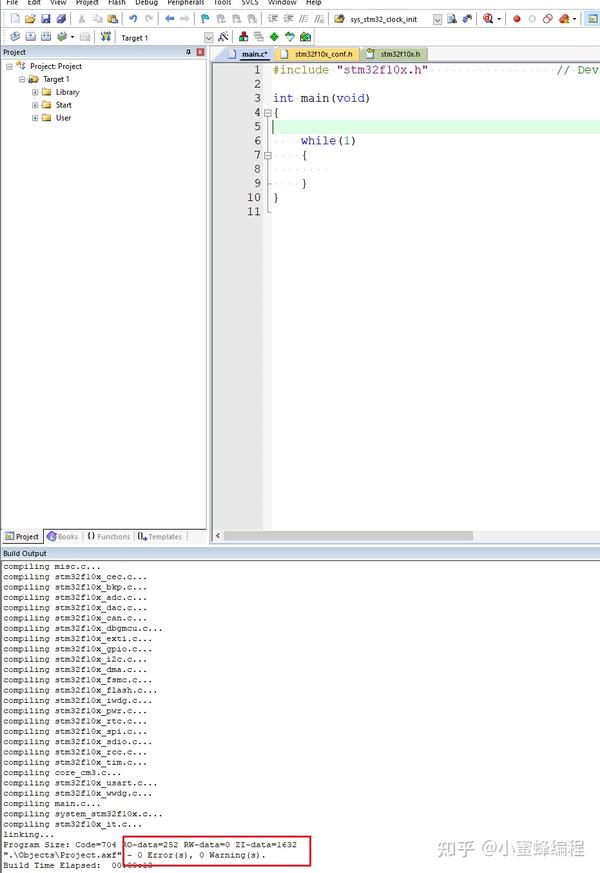This screenshot has height=873, width=600.
Task: Open Manage Run-Time Environment green diamond
Action: (274, 37)
